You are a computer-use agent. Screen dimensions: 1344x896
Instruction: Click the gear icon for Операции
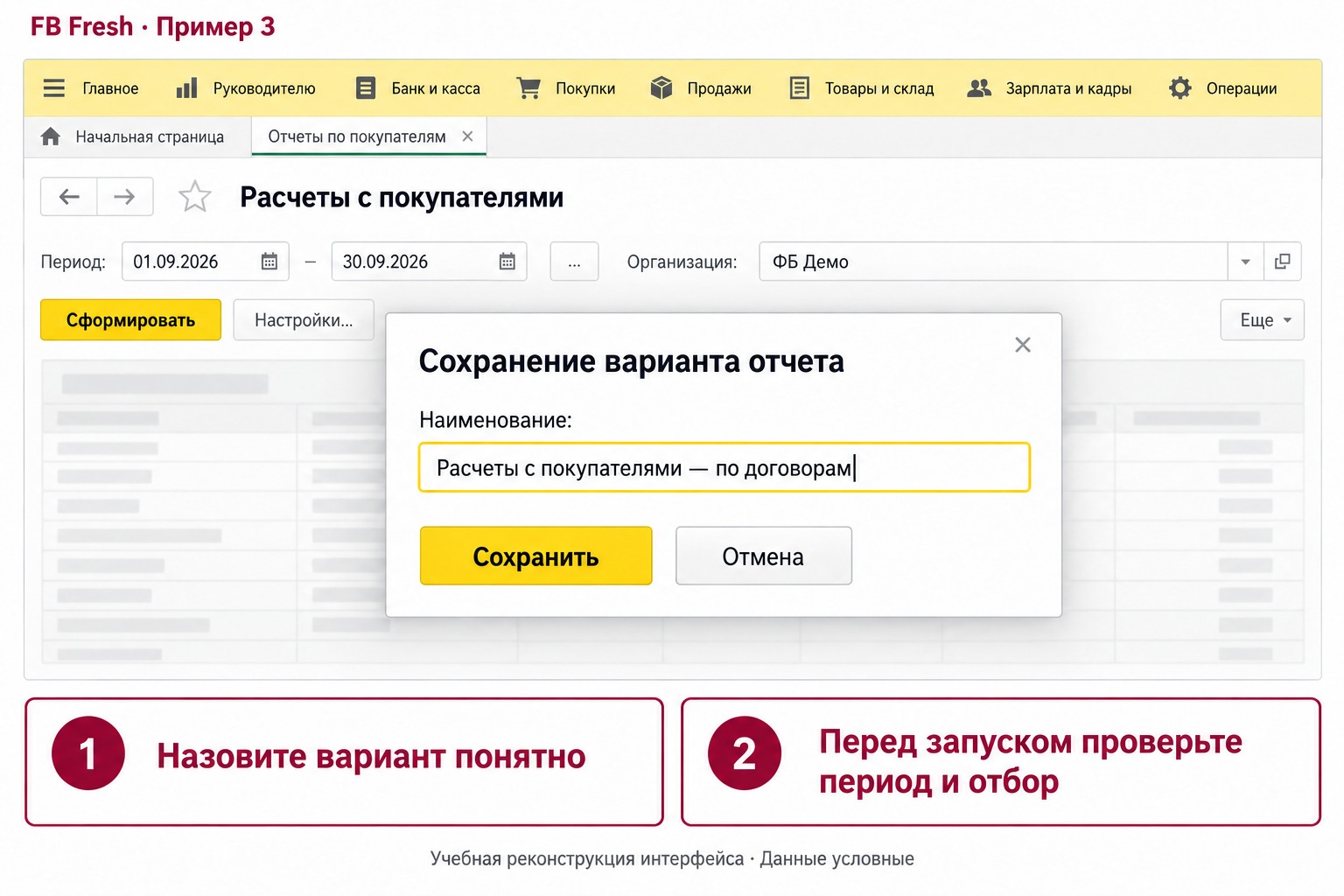(x=1180, y=87)
